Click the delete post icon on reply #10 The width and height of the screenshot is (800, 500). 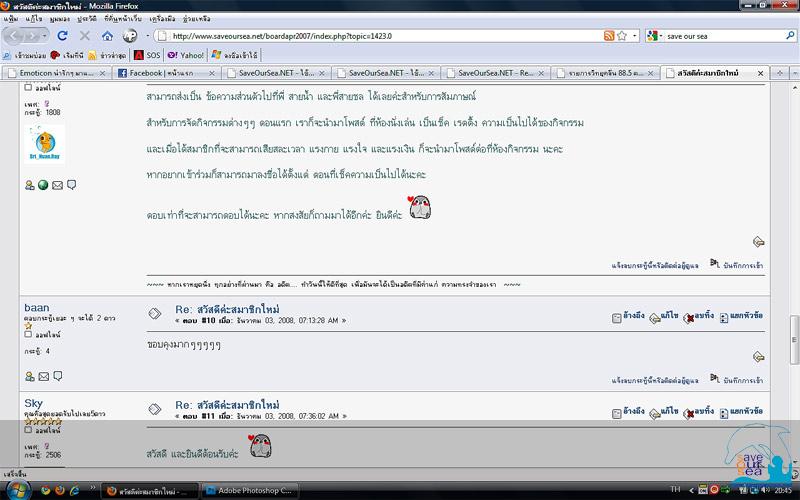tap(689, 316)
